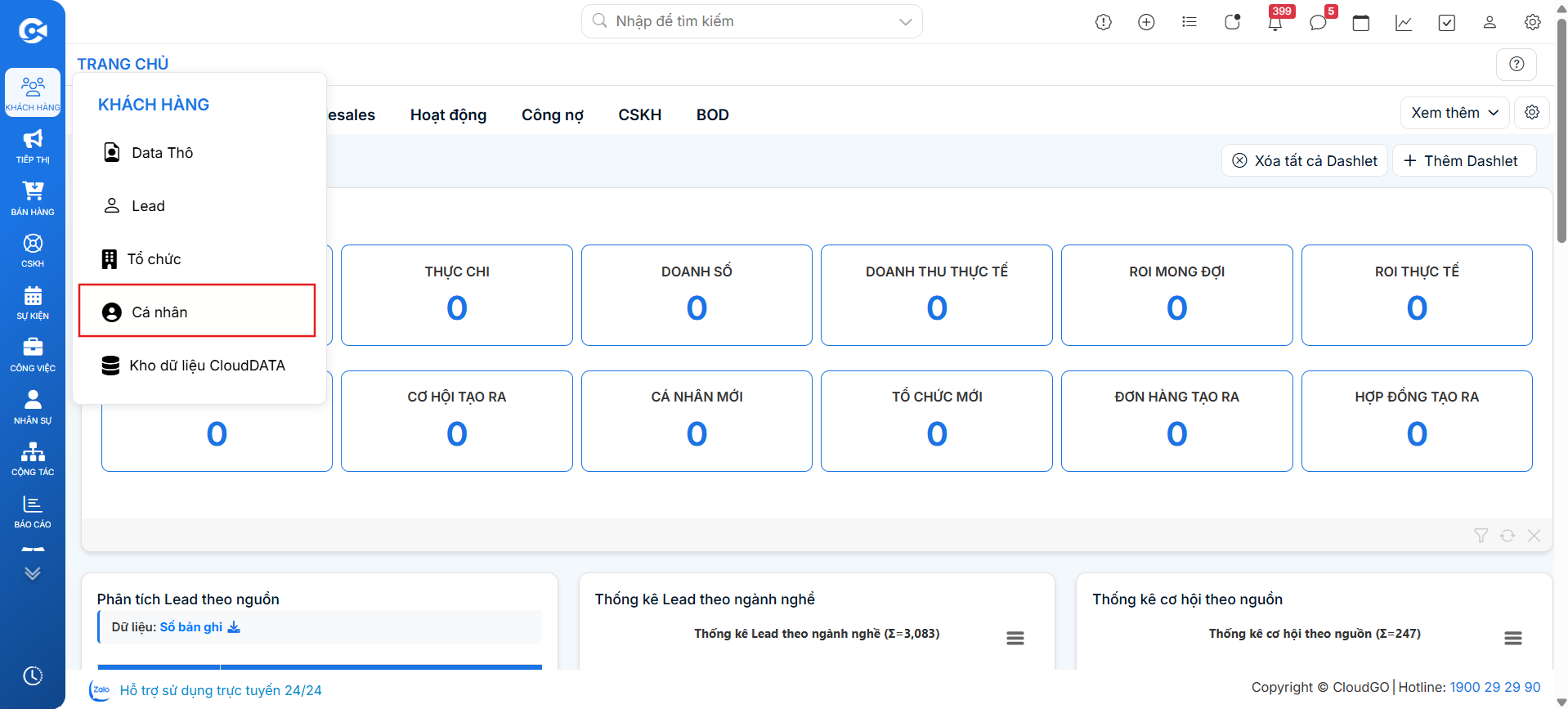
Task: Click the filter icon on the dashlet
Action: point(1481,536)
